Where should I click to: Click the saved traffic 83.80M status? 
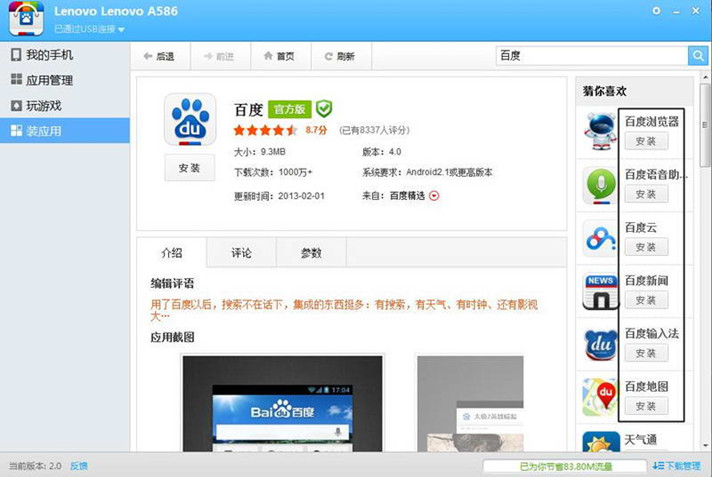pyautogui.click(x=566, y=467)
